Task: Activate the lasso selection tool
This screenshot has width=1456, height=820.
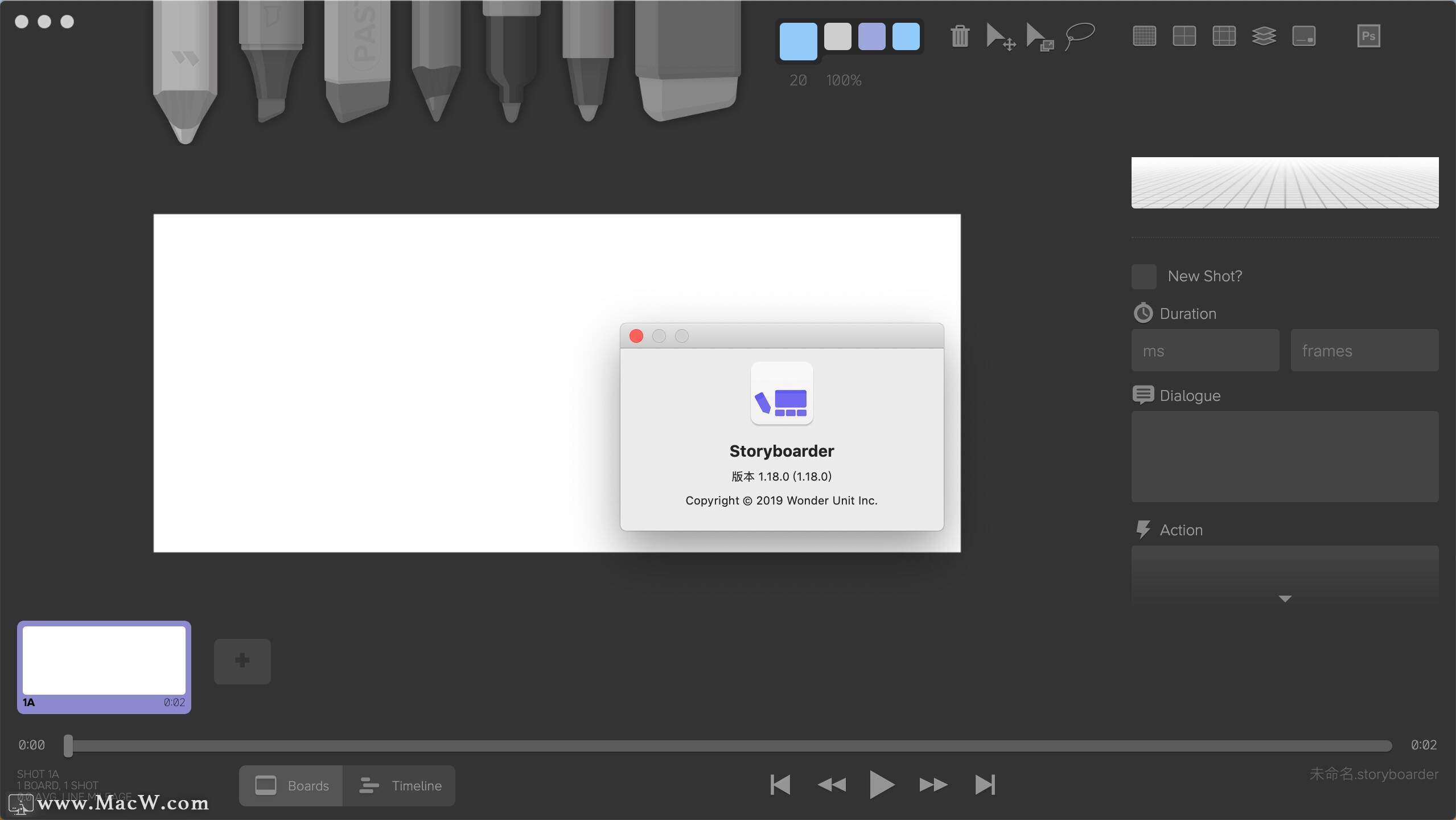Action: (x=1080, y=36)
